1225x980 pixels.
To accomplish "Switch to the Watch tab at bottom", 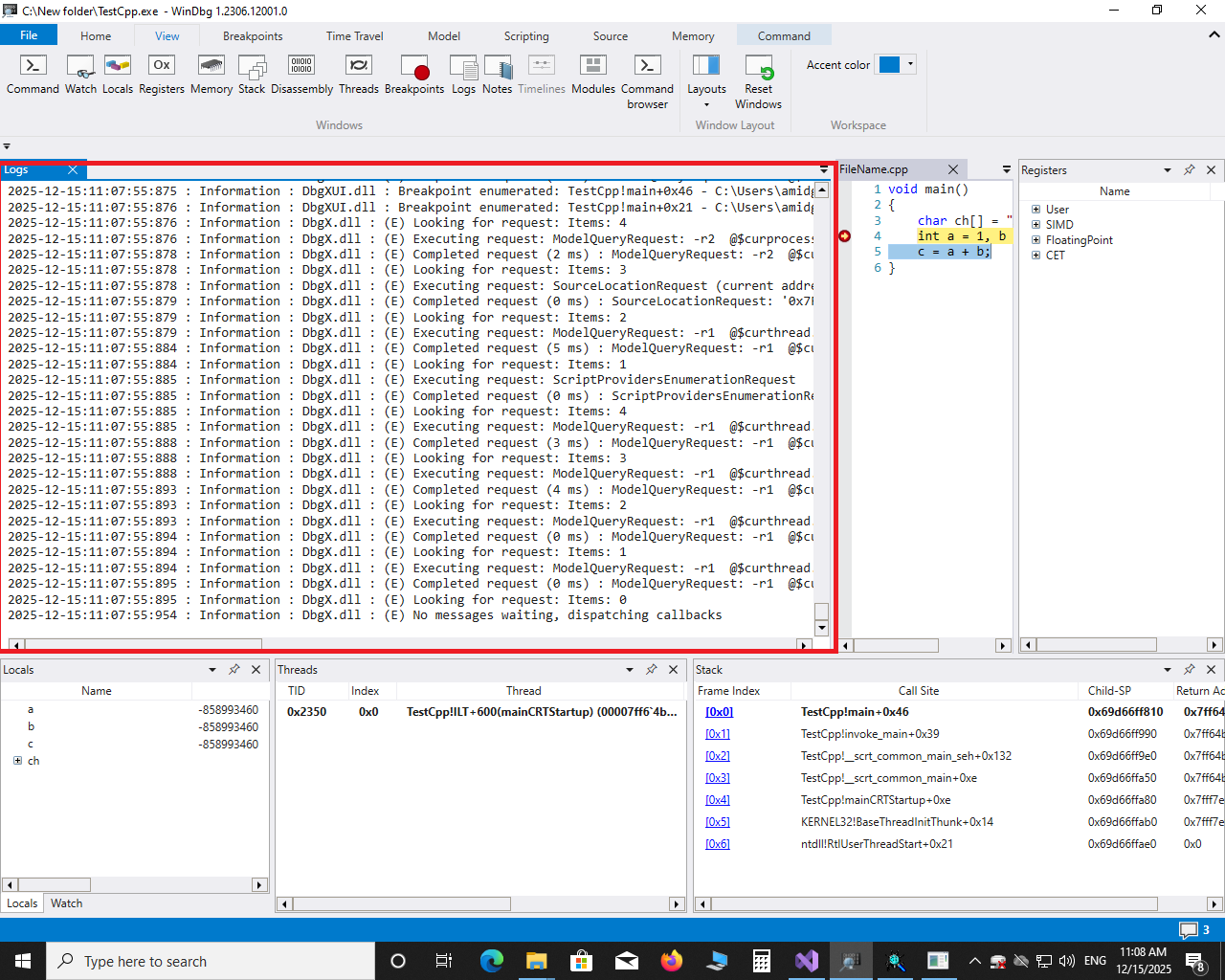I will tap(66, 903).
